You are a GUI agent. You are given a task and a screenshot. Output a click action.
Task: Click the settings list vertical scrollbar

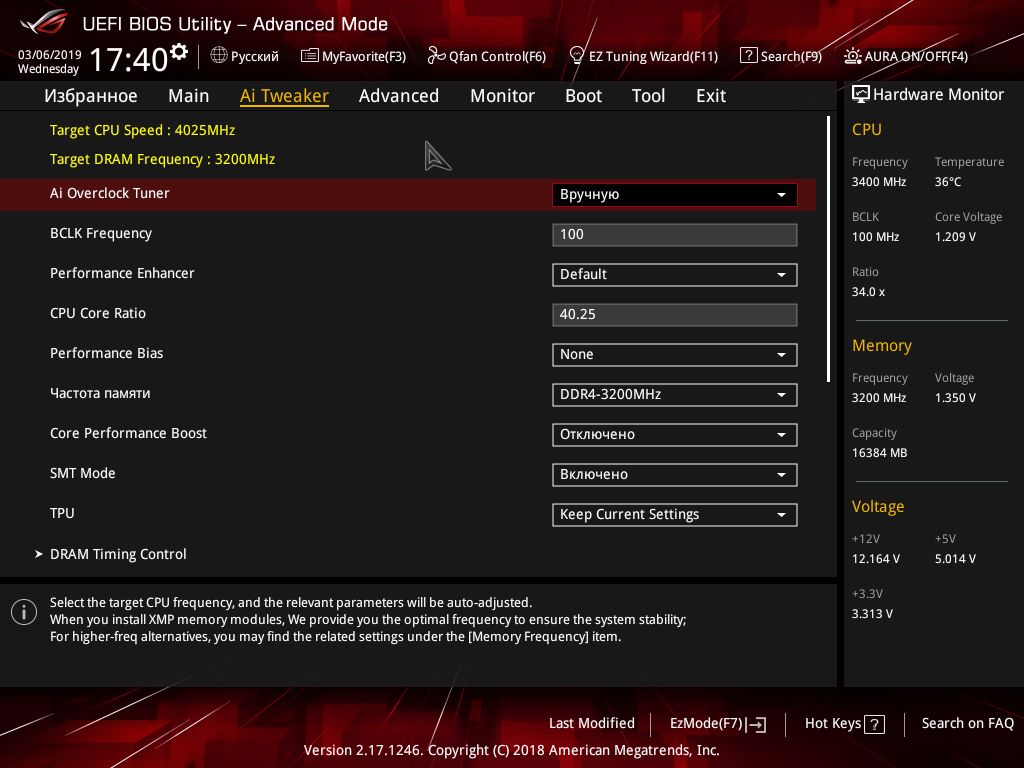coord(828,249)
